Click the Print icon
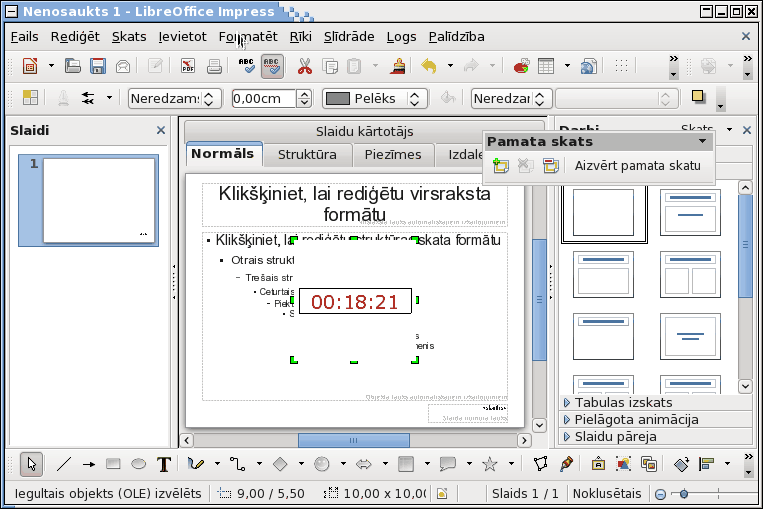The image size is (763, 509). click(214, 66)
